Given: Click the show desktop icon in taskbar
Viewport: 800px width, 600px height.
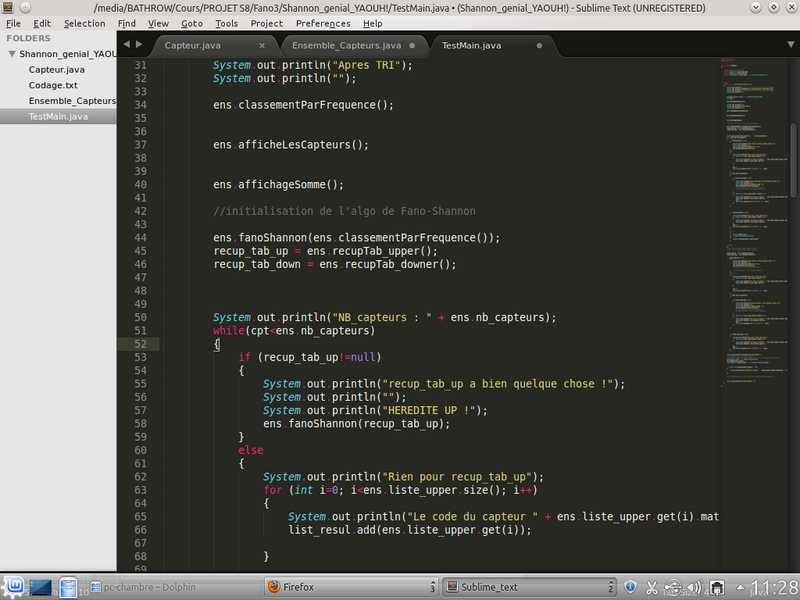Looking at the screenshot, I should point(41,587).
